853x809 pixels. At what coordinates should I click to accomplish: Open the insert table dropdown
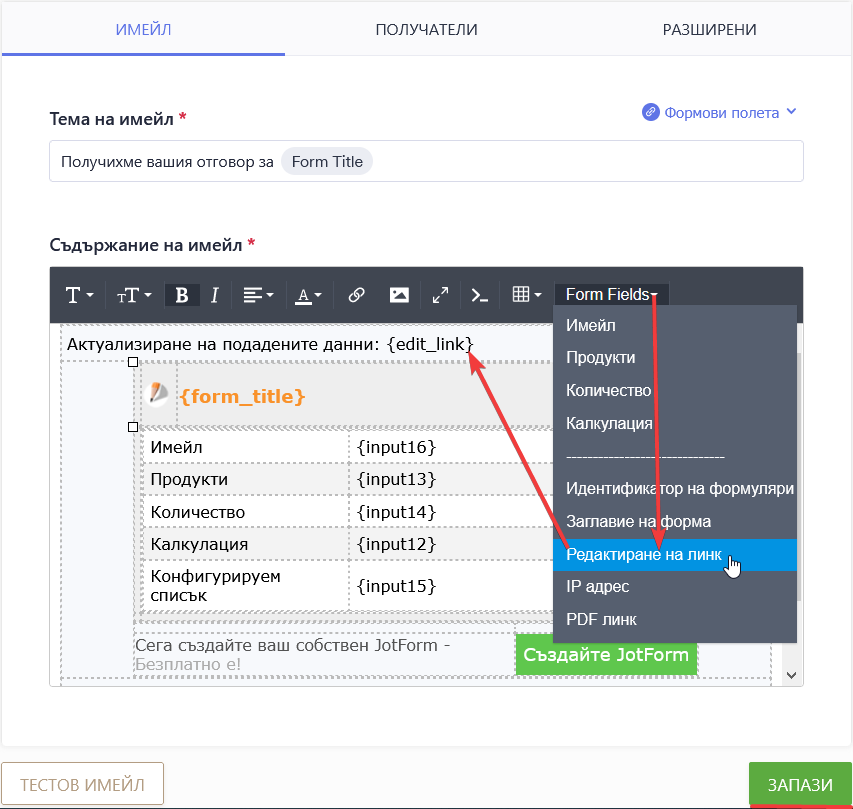point(526,295)
